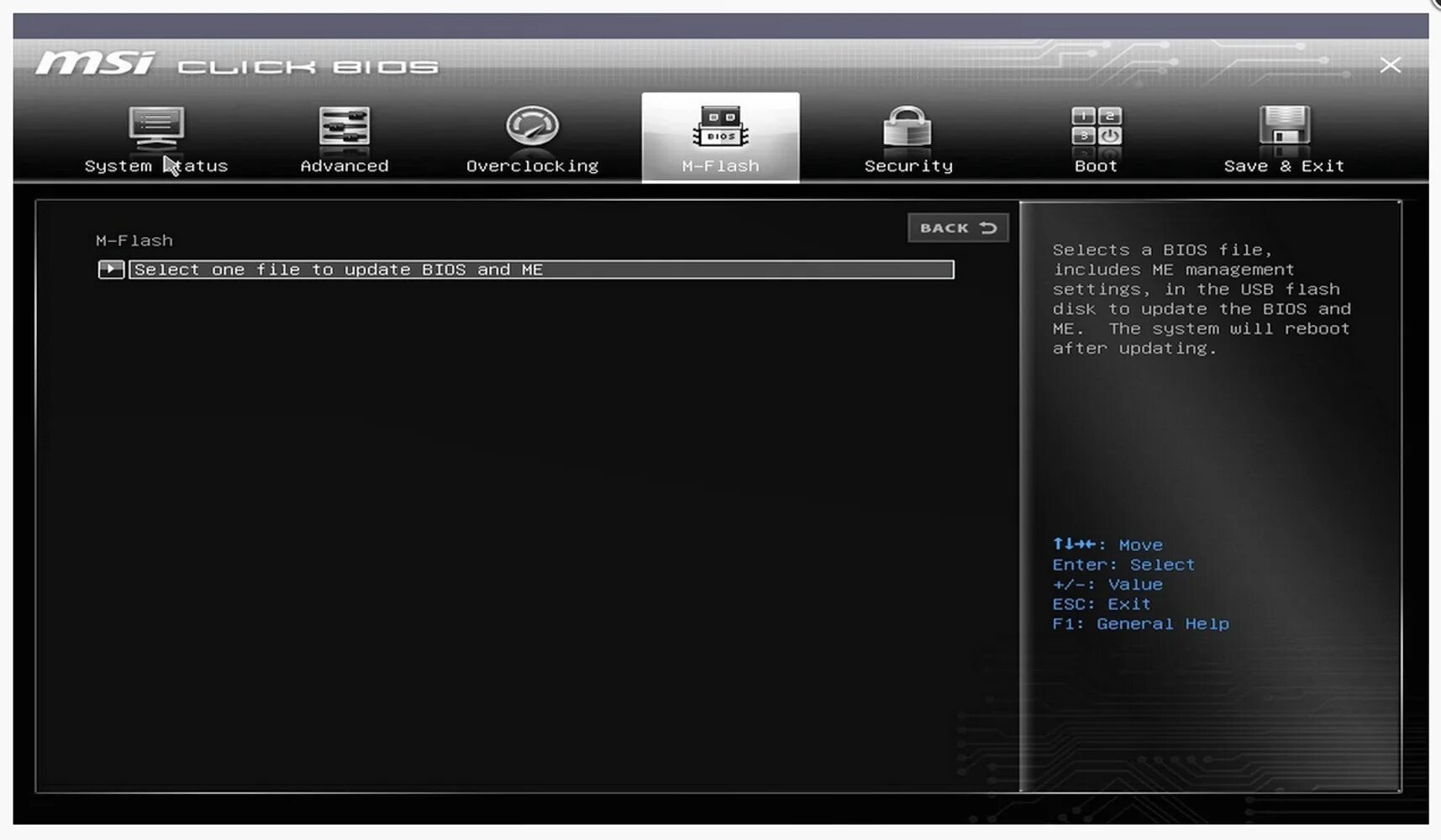Open the Advanced settings sliders icon
The height and width of the screenshot is (840, 1441).
344,128
